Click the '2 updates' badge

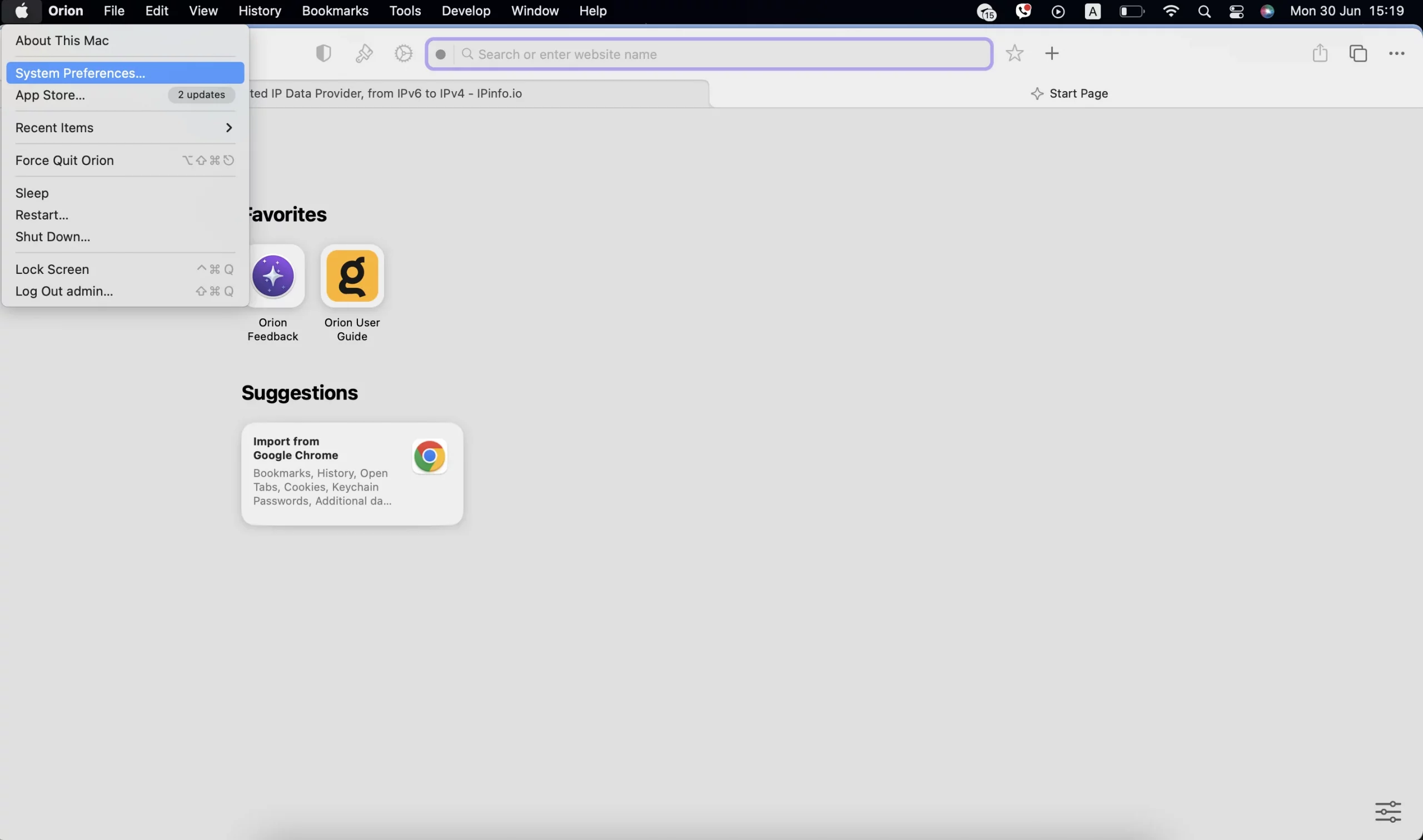(201, 95)
